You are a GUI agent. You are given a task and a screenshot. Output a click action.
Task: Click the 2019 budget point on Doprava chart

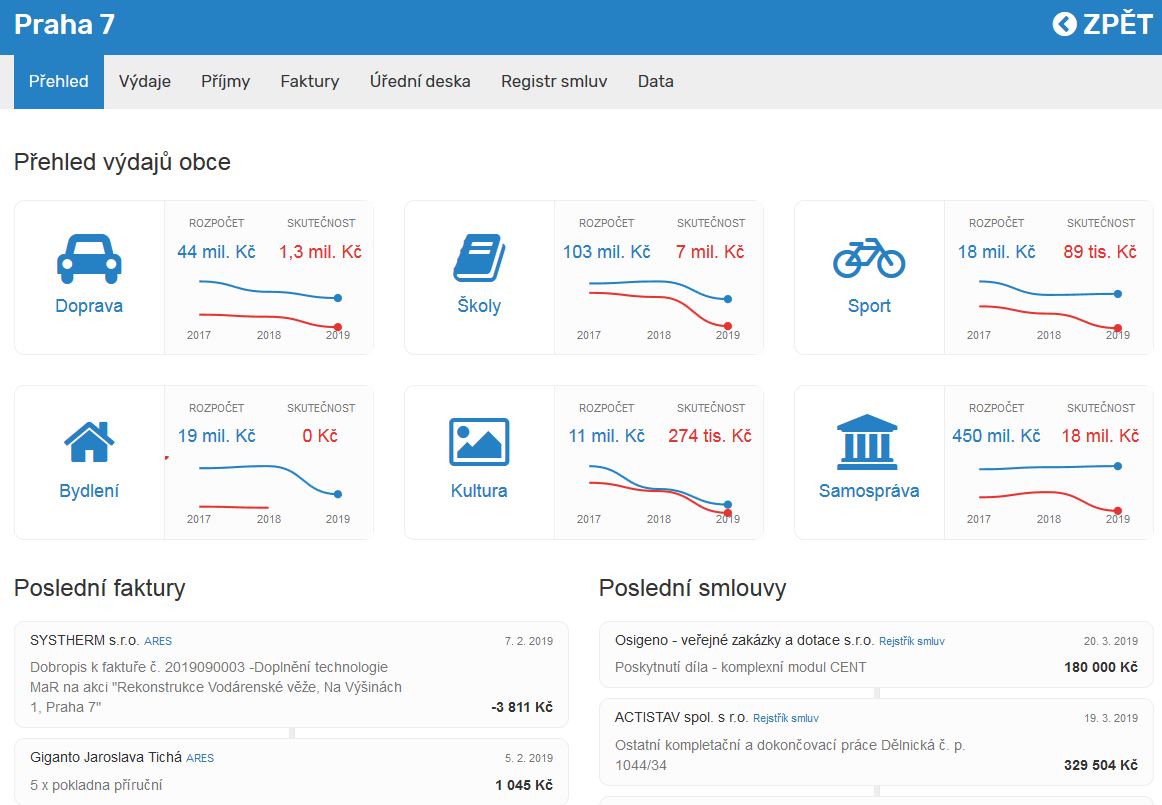pyautogui.click(x=338, y=298)
